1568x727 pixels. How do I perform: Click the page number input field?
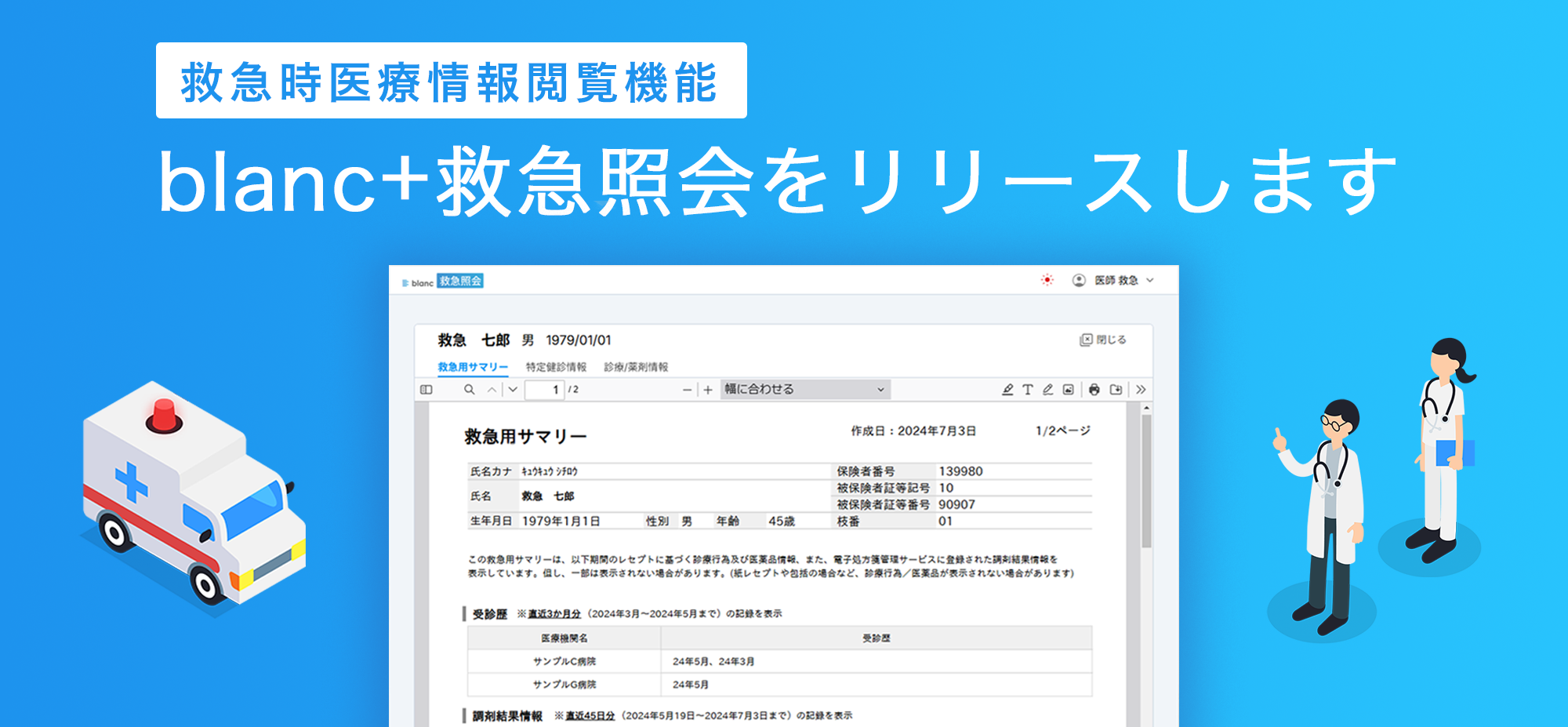click(x=545, y=390)
